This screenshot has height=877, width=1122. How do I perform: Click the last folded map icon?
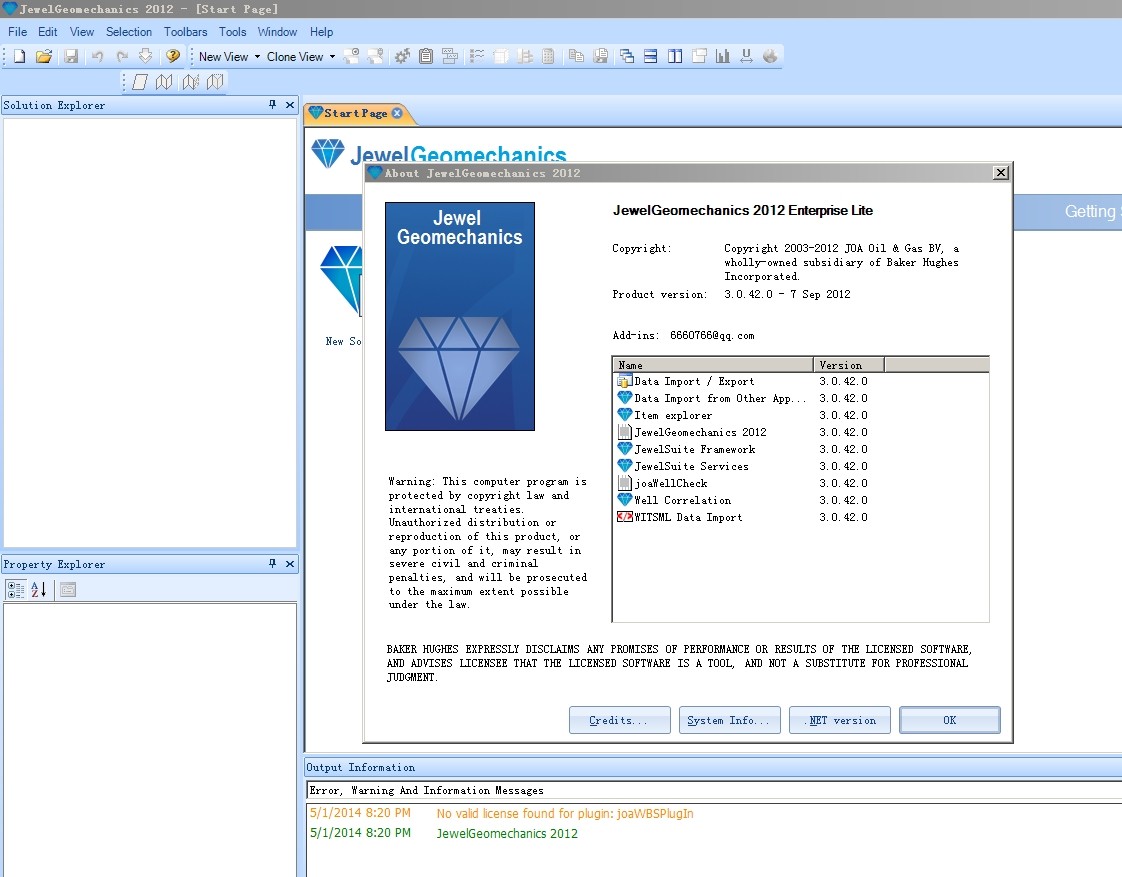coord(215,82)
